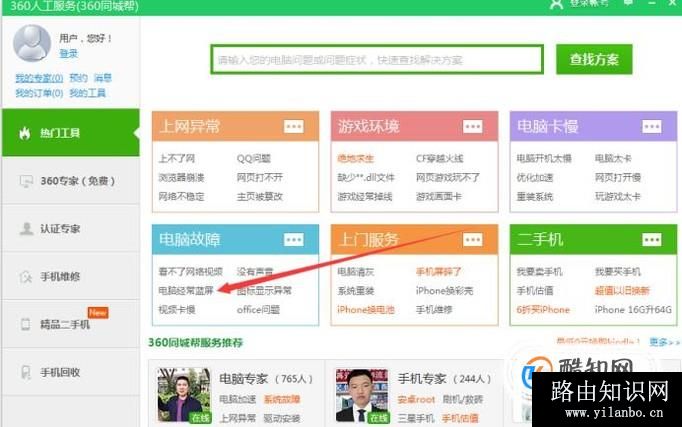Viewport: 682px width, 427px height.
Task: Select 网页打开慢 item
Action: [618, 177]
